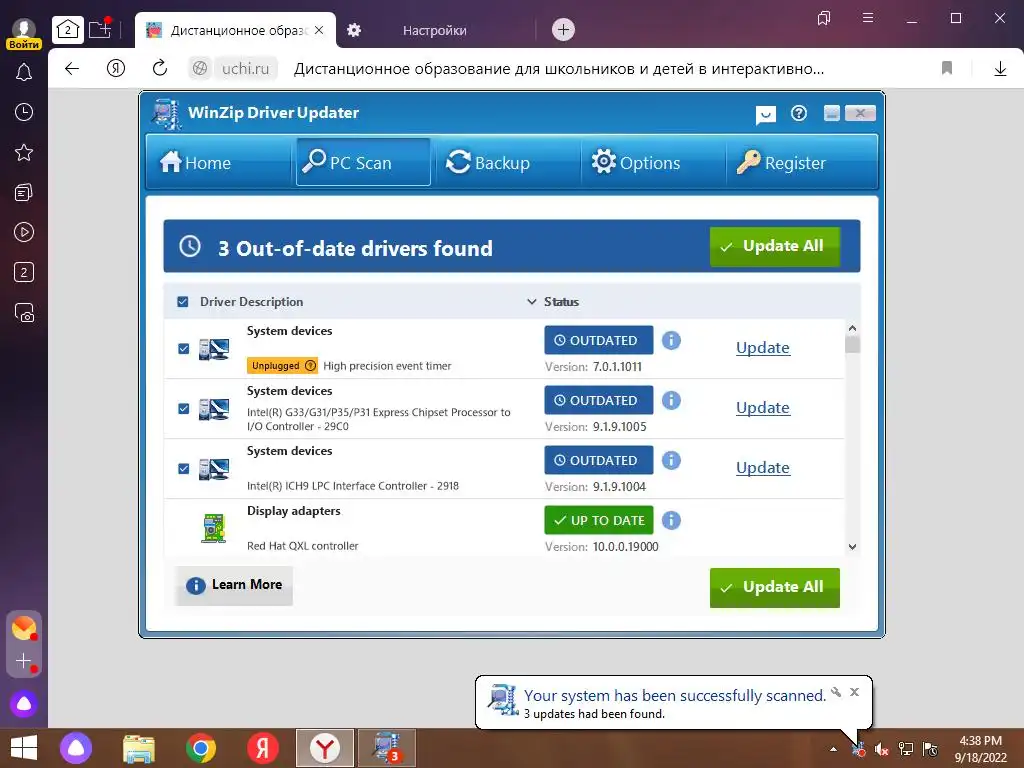Open a new browser tab

(563, 29)
